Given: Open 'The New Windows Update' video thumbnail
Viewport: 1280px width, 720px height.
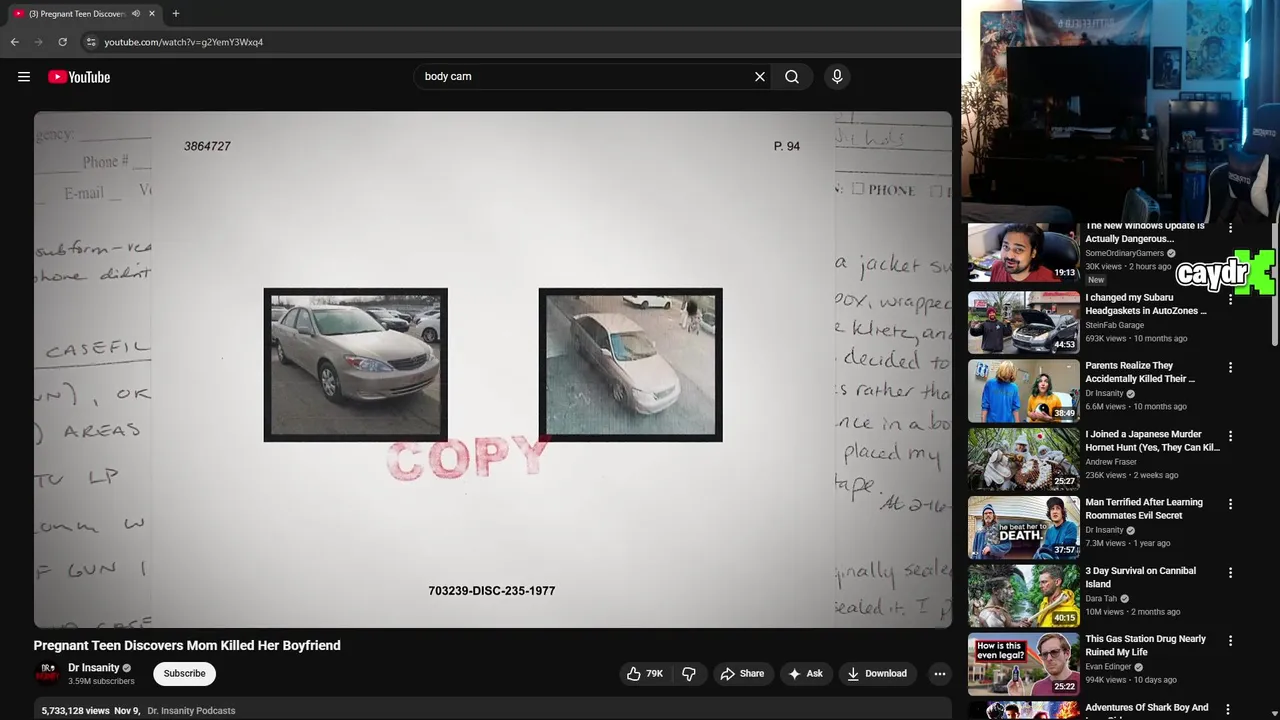Looking at the screenshot, I should (1023, 253).
